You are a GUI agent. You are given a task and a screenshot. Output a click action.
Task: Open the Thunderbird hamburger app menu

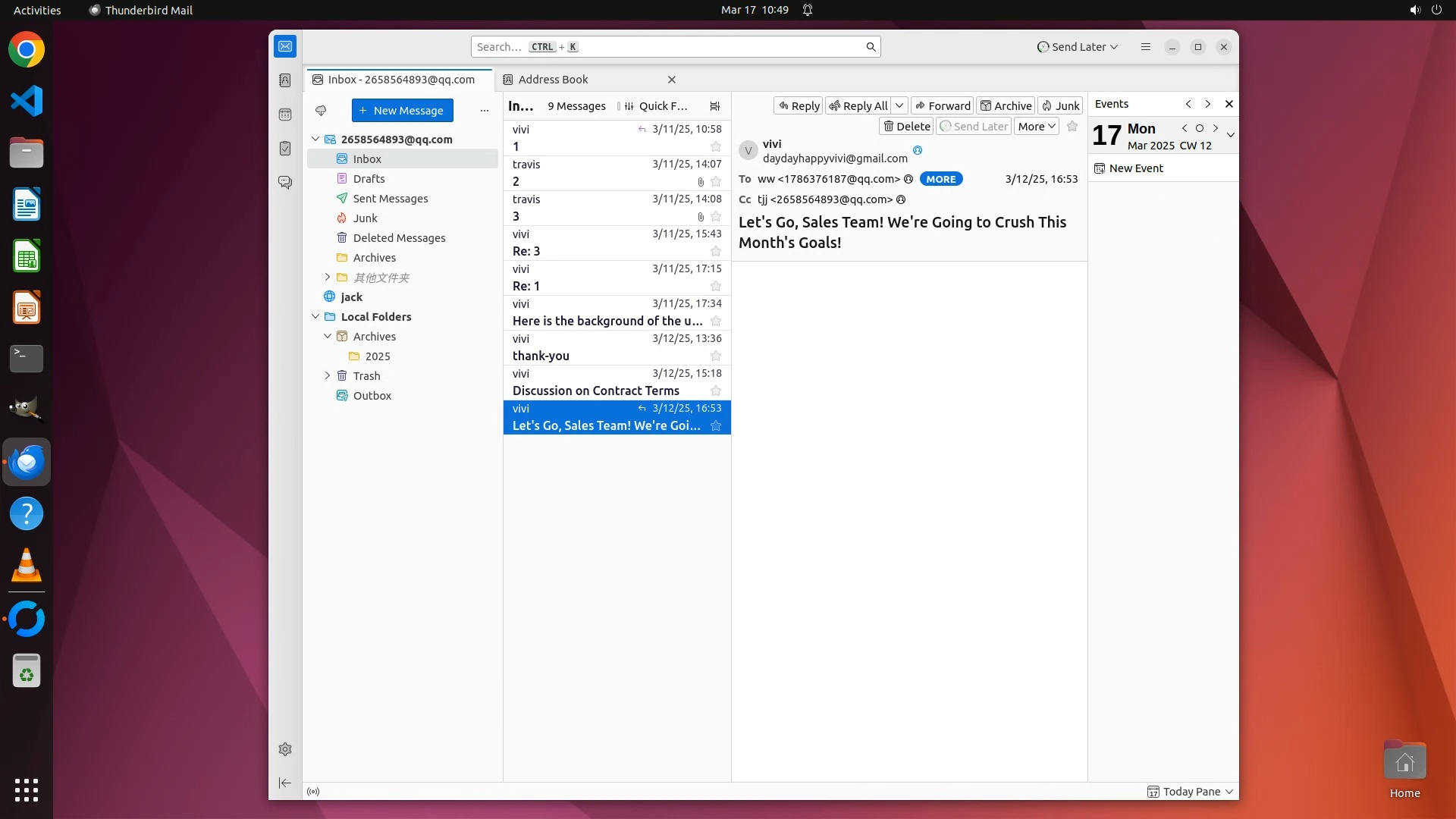[x=1145, y=47]
